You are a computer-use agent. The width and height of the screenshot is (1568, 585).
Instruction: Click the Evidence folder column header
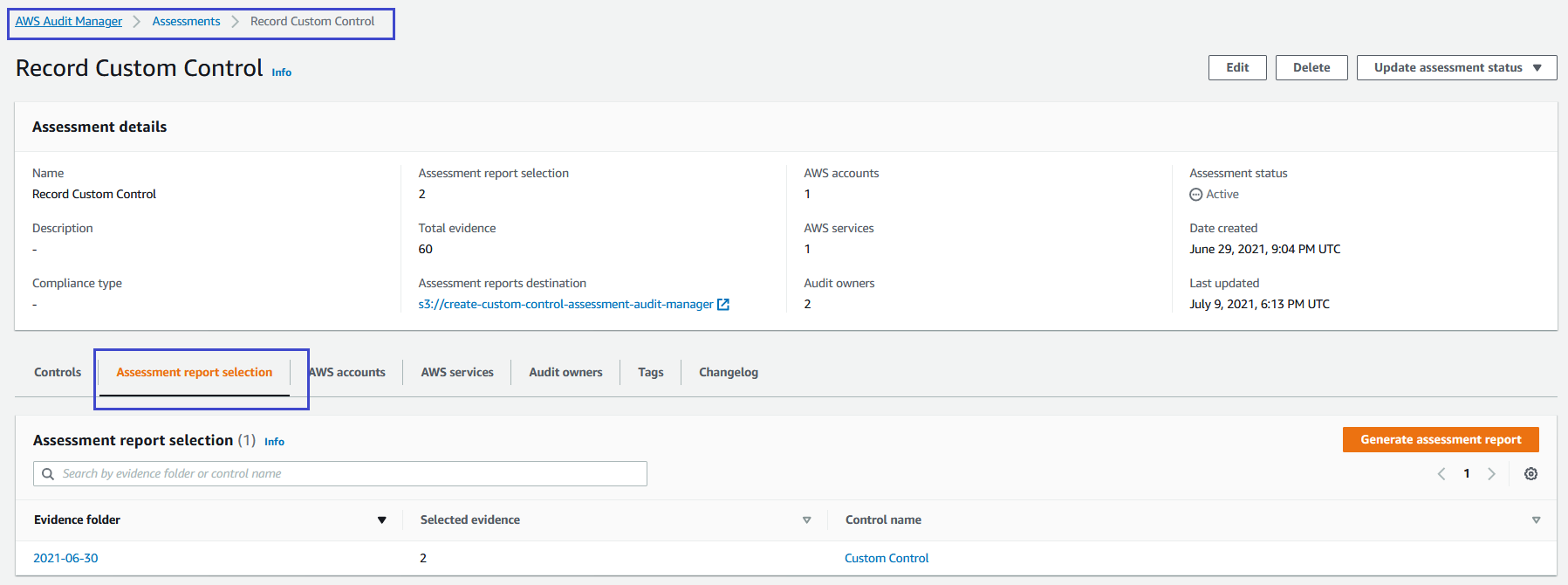click(77, 520)
